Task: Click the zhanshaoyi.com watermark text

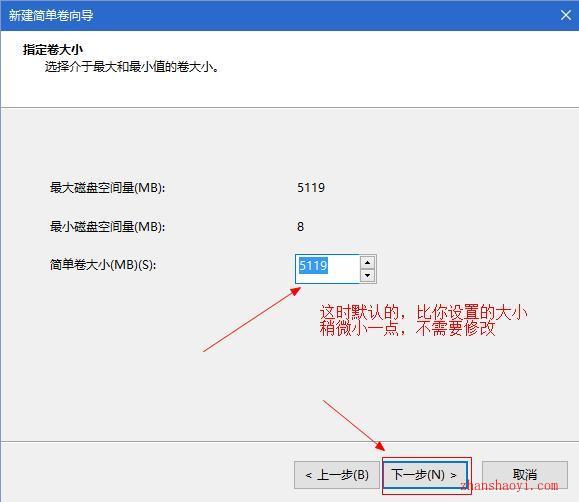Action: 510,485
